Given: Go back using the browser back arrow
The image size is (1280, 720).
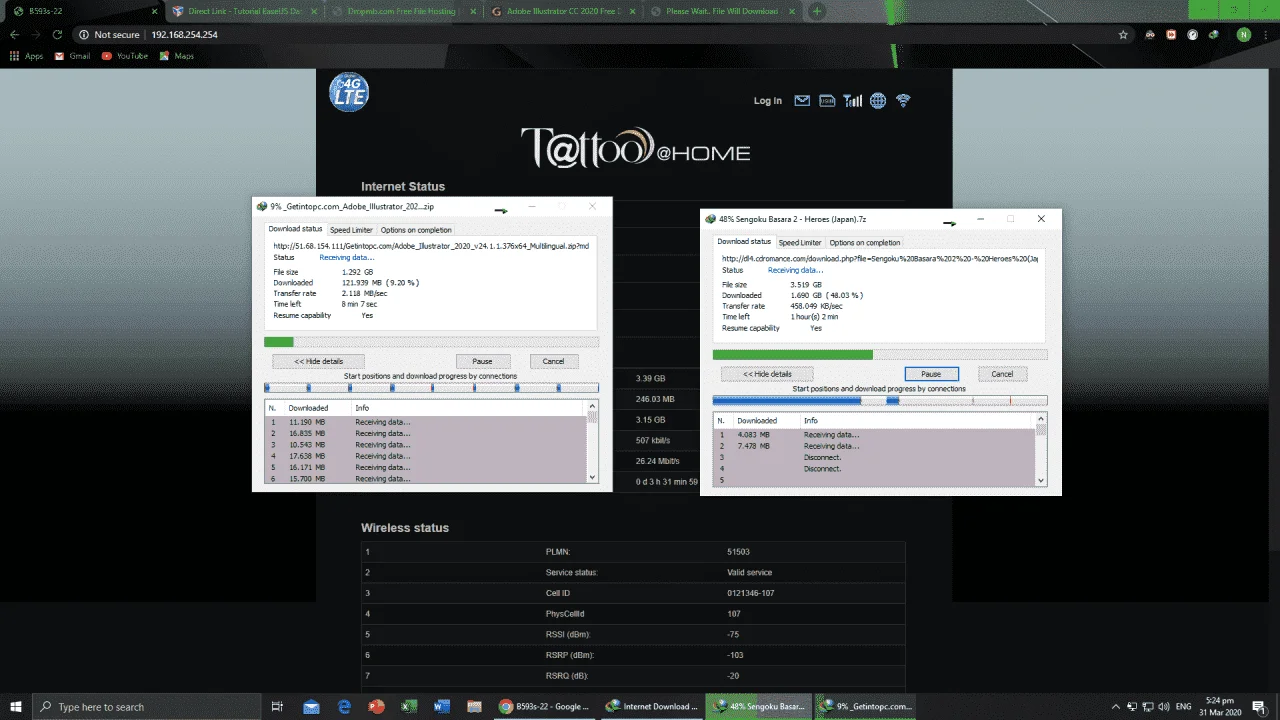Looking at the screenshot, I should (x=15, y=34).
